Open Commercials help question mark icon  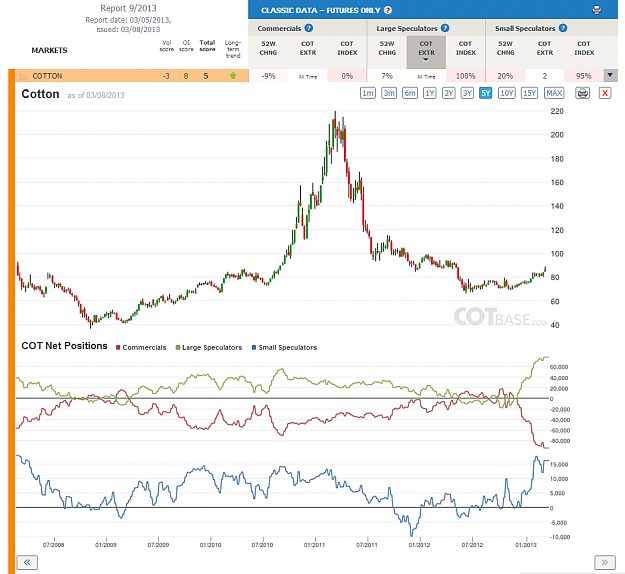pos(309,28)
